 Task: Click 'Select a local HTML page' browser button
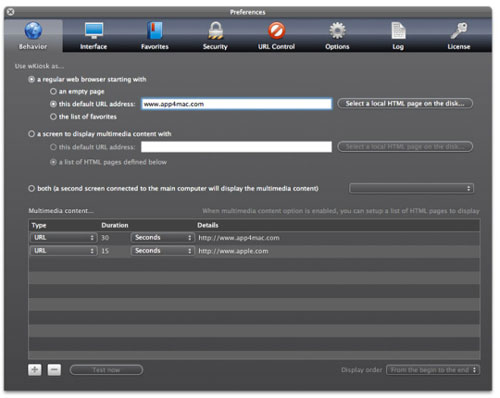(x=405, y=103)
